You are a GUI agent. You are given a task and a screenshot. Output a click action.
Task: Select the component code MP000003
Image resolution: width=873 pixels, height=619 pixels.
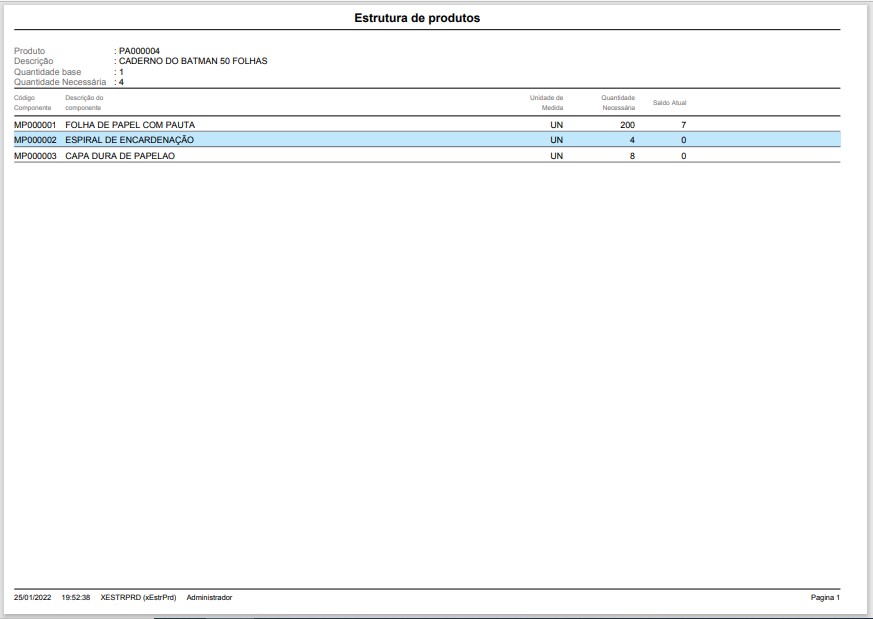(x=35, y=156)
